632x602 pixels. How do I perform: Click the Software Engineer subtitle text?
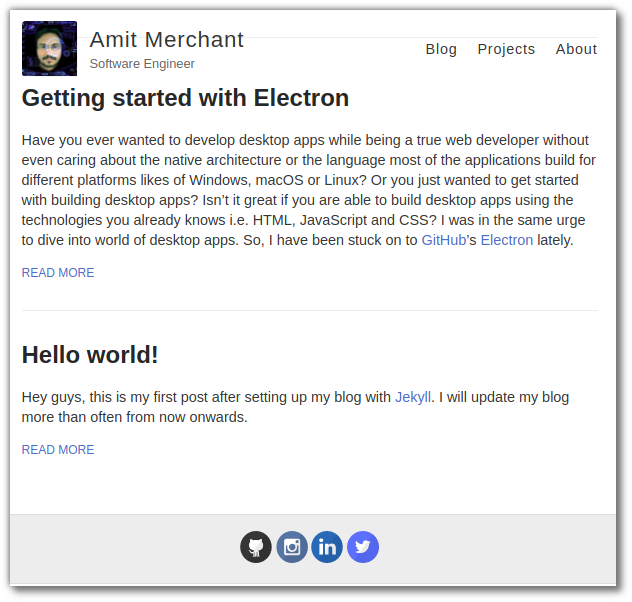pyautogui.click(x=142, y=64)
